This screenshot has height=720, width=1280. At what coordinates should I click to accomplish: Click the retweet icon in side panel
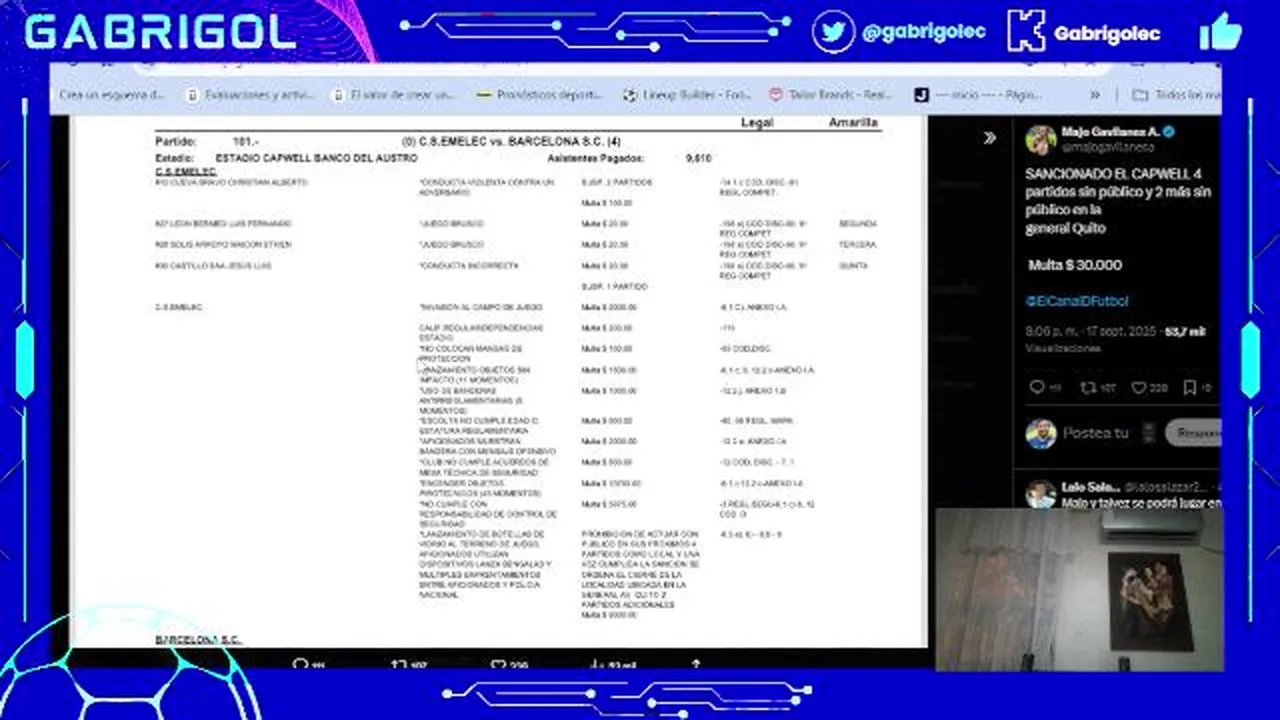pyautogui.click(x=1089, y=387)
